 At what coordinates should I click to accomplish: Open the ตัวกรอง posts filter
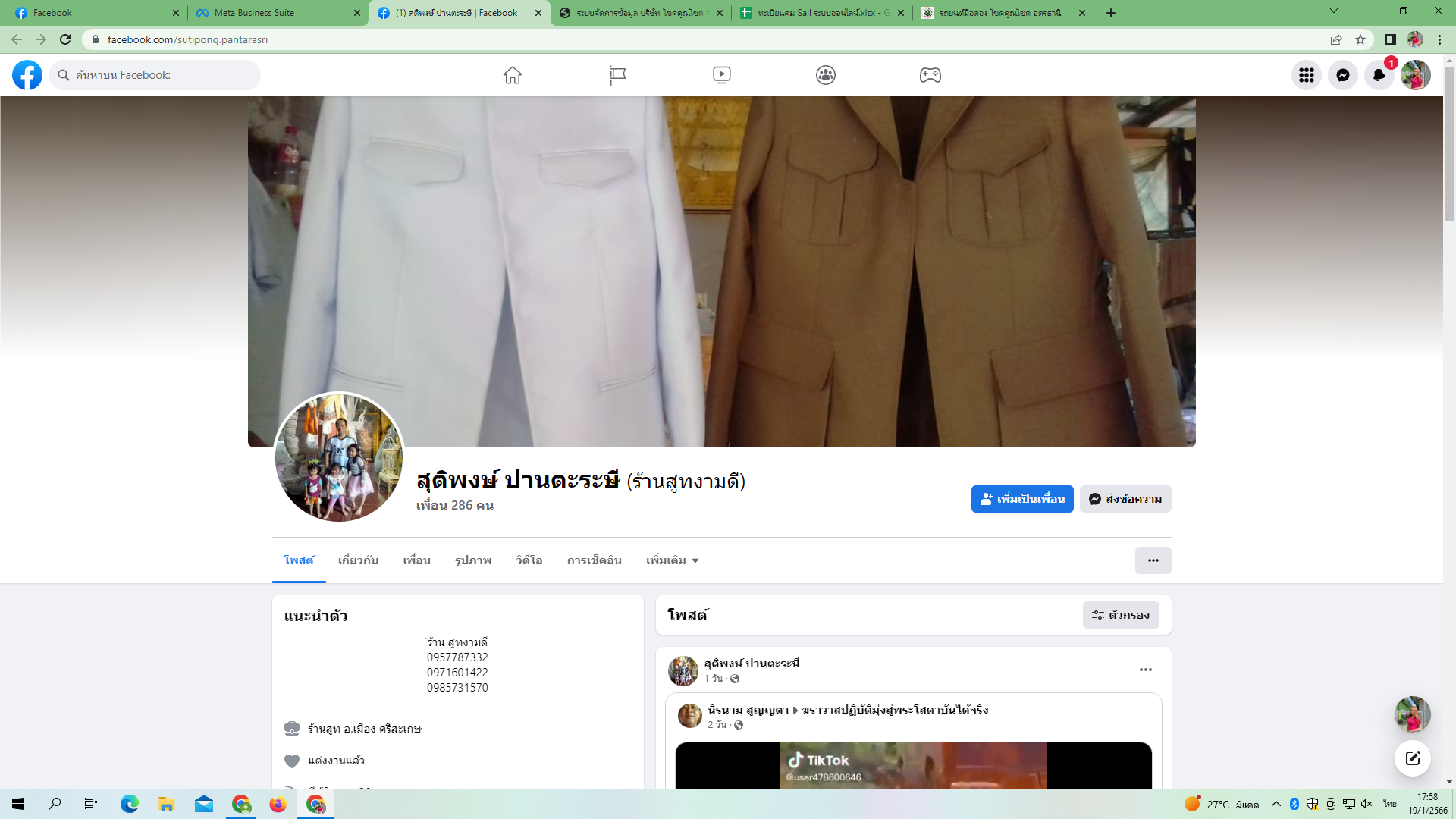pyautogui.click(x=1121, y=615)
